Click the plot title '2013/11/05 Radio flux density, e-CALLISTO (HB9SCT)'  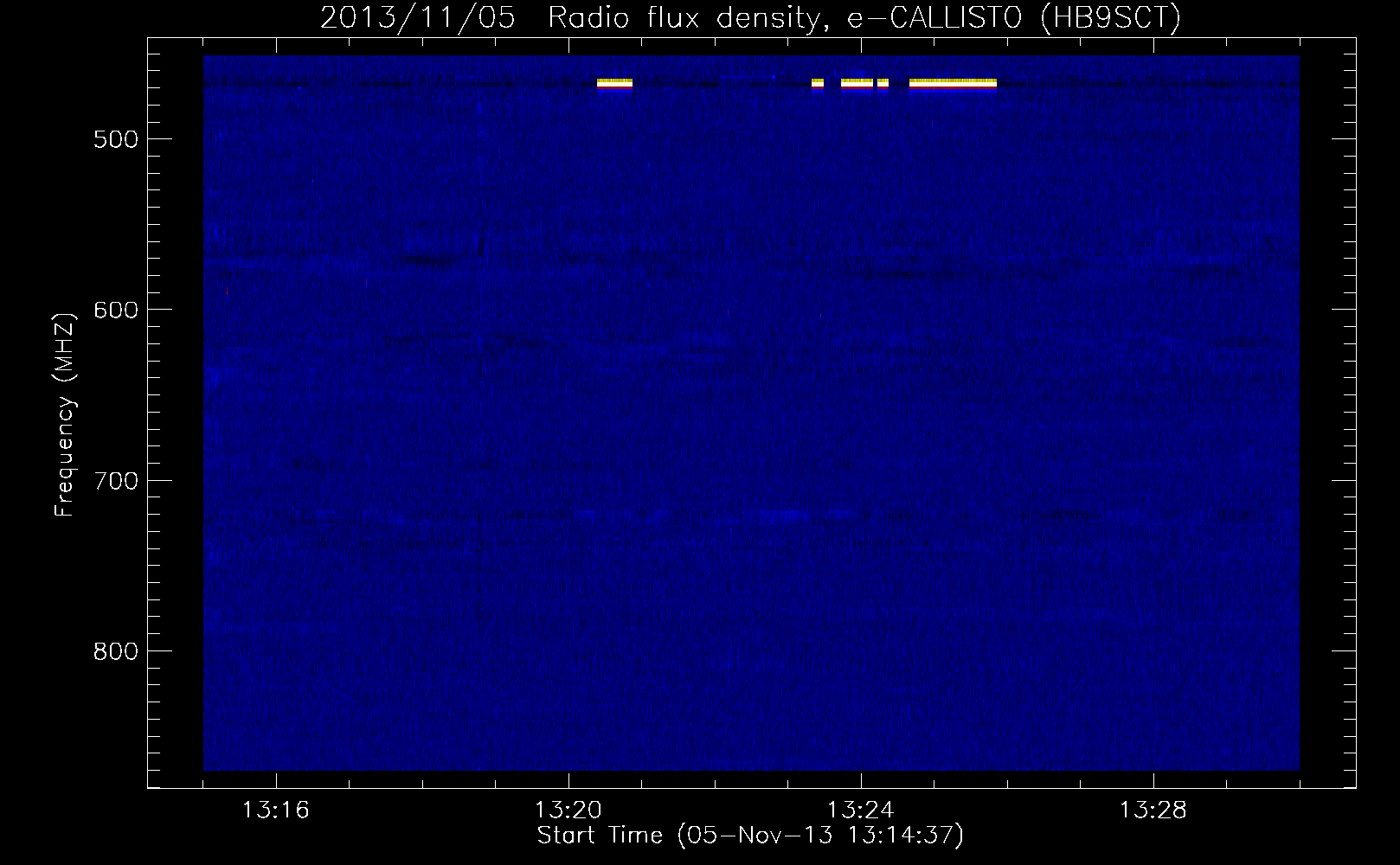[x=750, y=17]
